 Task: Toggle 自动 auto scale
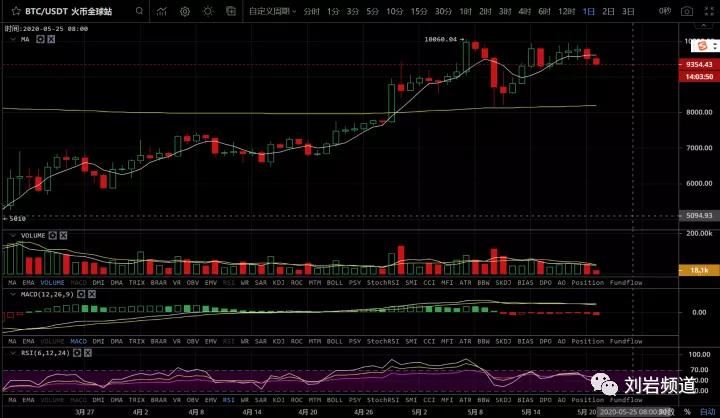(x=708, y=412)
